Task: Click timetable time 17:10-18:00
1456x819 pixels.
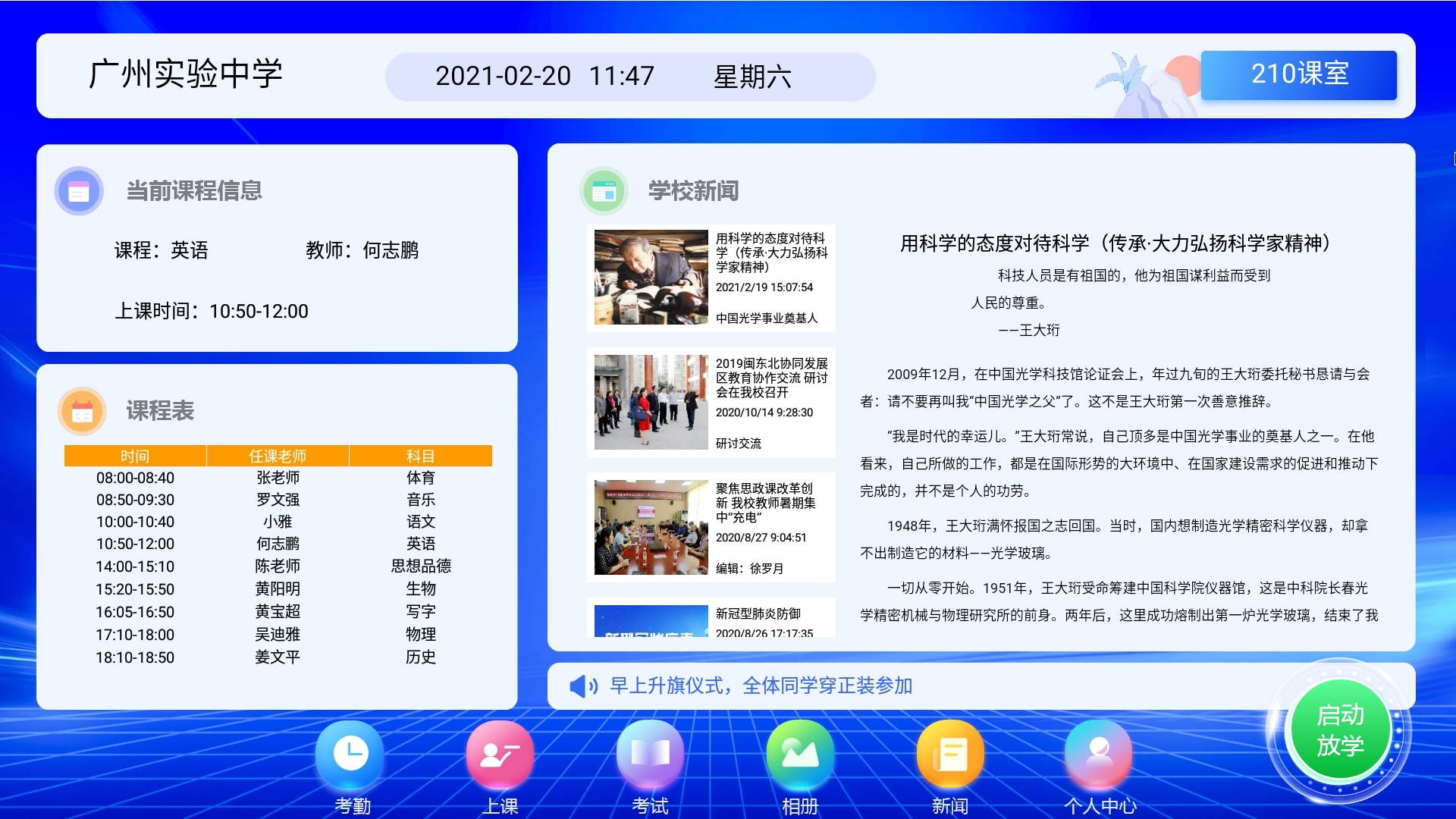Action: point(135,635)
